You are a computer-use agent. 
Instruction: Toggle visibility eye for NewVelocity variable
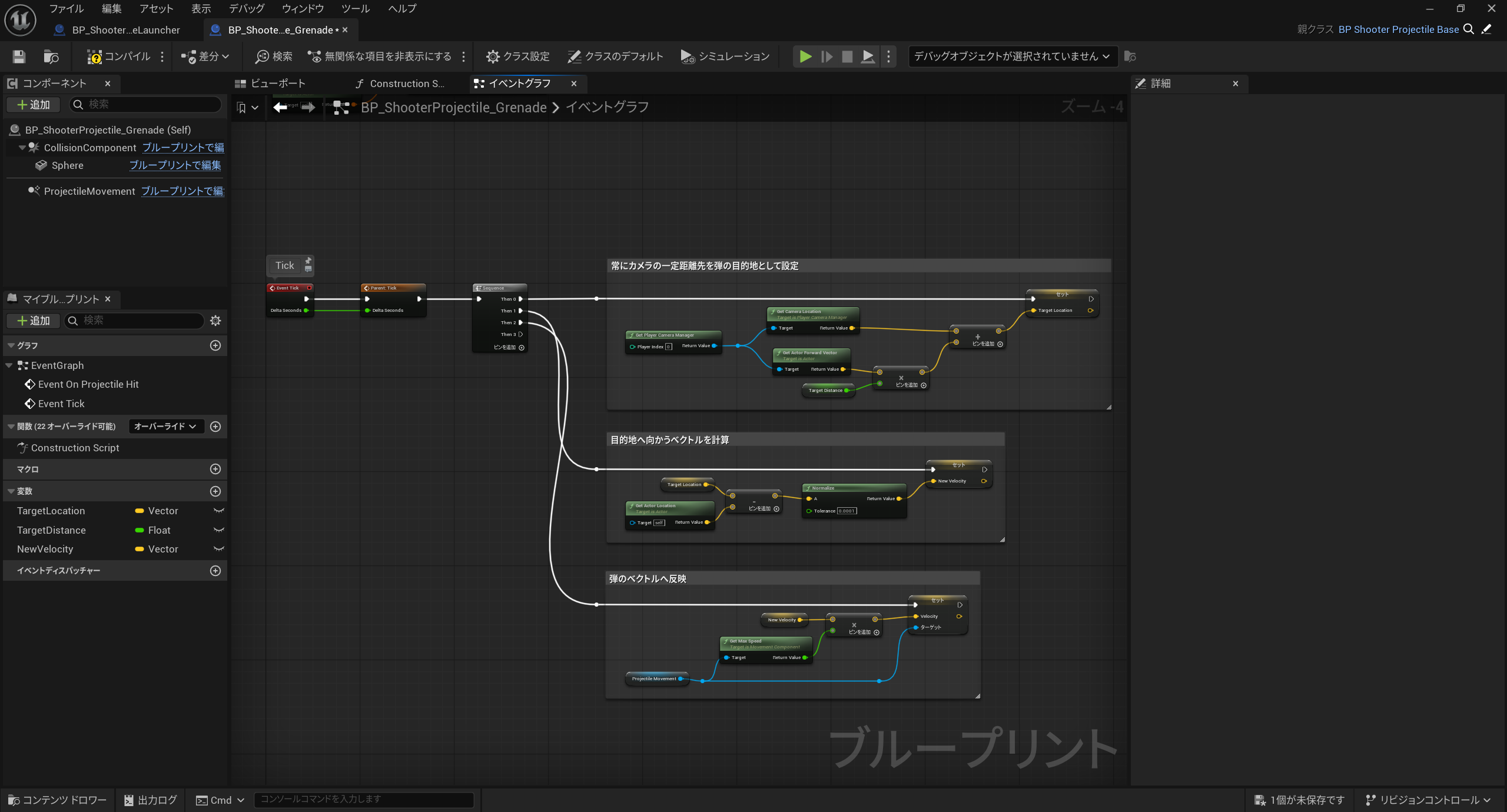pos(218,549)
